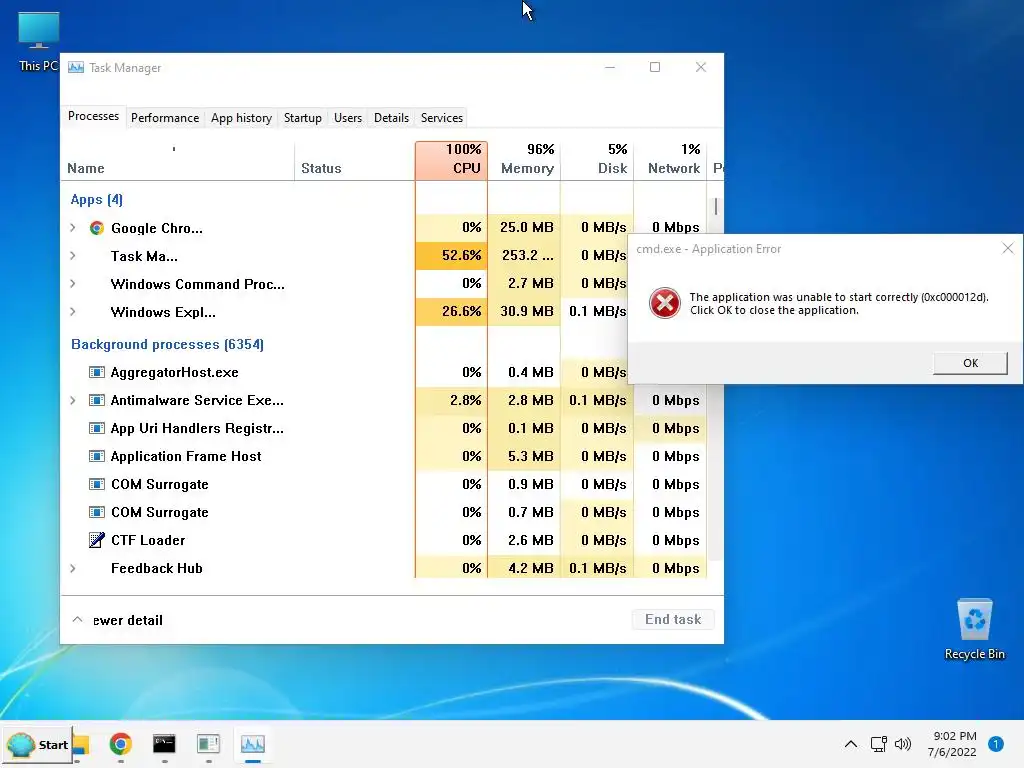Sort by the Memory column header
1024x768 pixels.
click(x=524, y=160)
